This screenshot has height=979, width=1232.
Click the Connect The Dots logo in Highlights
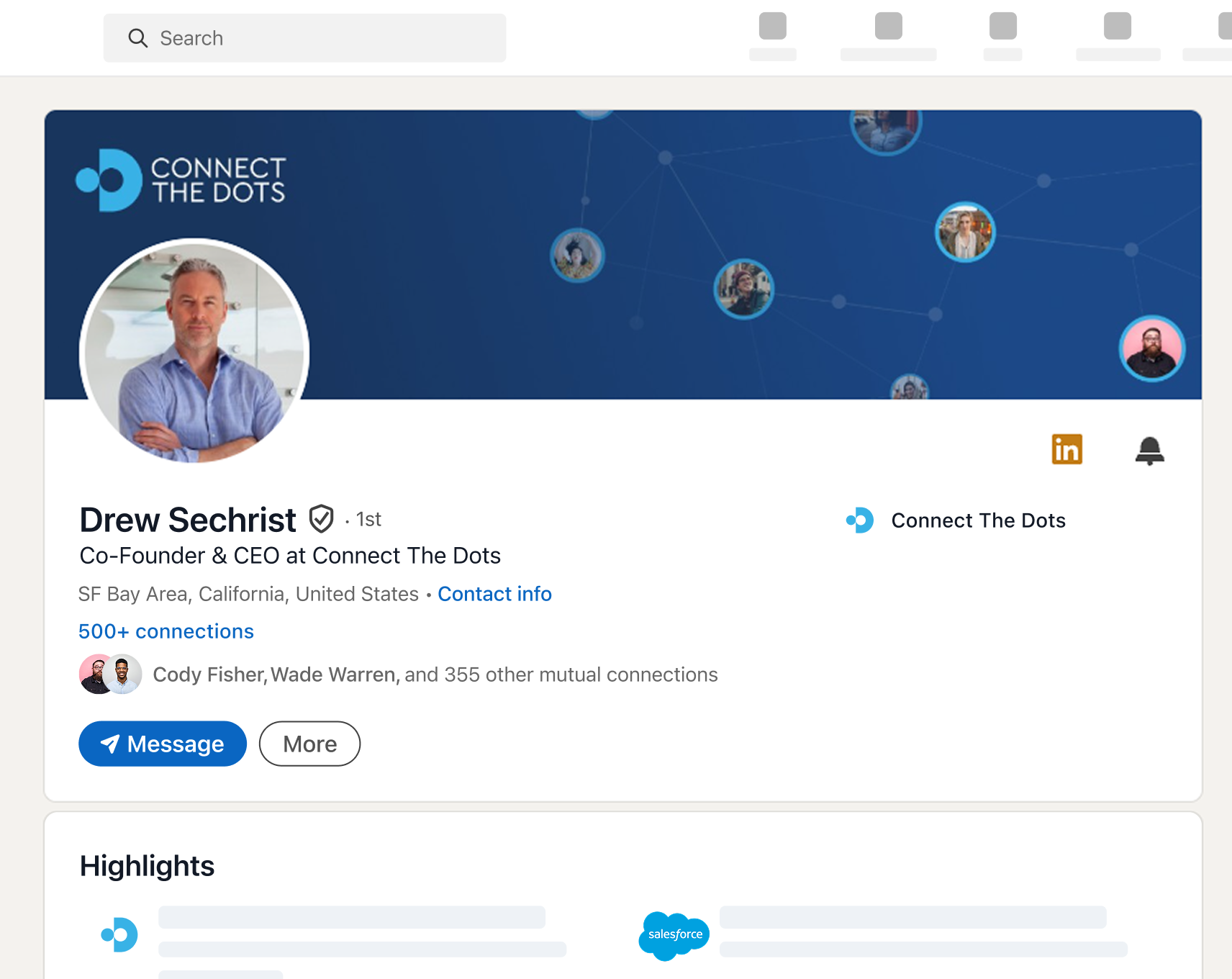(119, 934)
